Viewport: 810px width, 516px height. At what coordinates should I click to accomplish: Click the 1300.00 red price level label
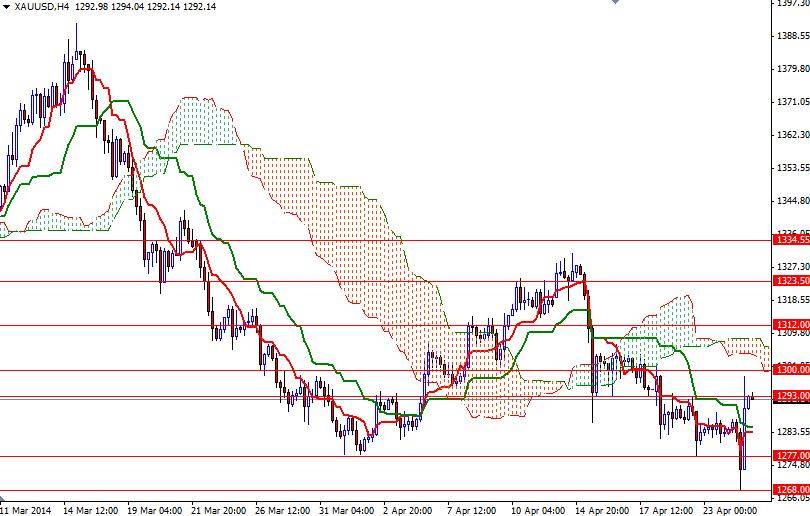(791, 369)
